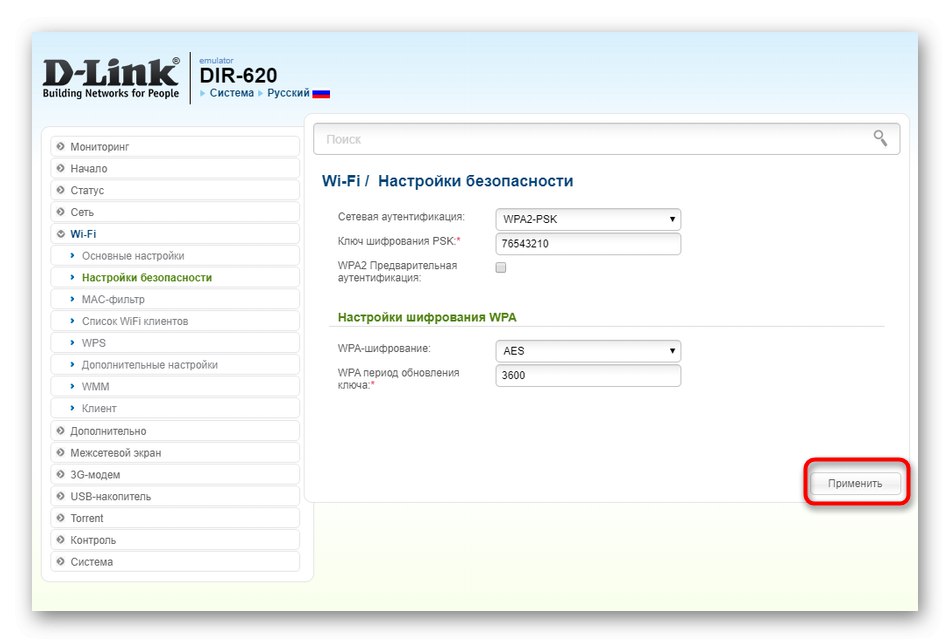Open Основные настройки submenu item
The image size is (950, 643).
(175, 256)
